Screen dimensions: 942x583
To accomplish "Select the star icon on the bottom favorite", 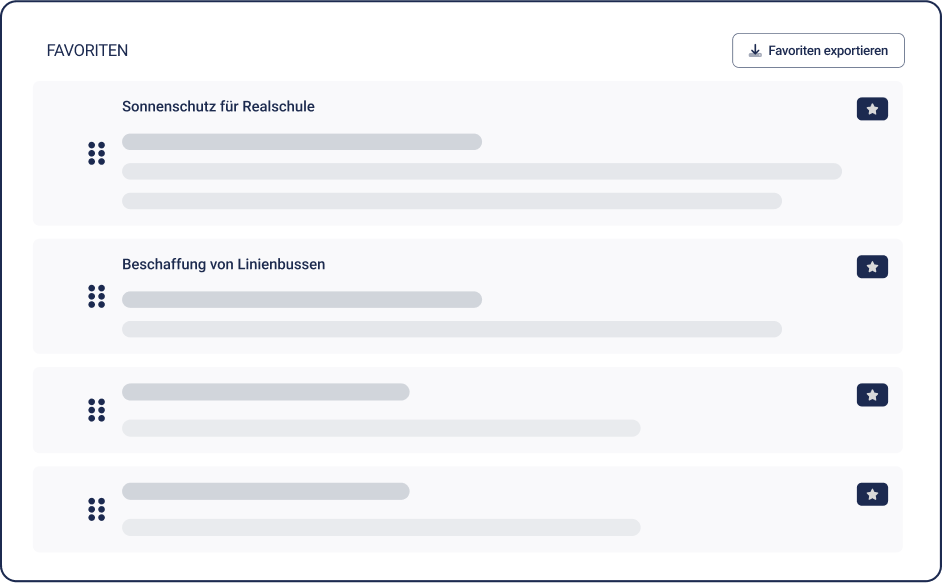I will pyautogui.click(x=872, y=493).
